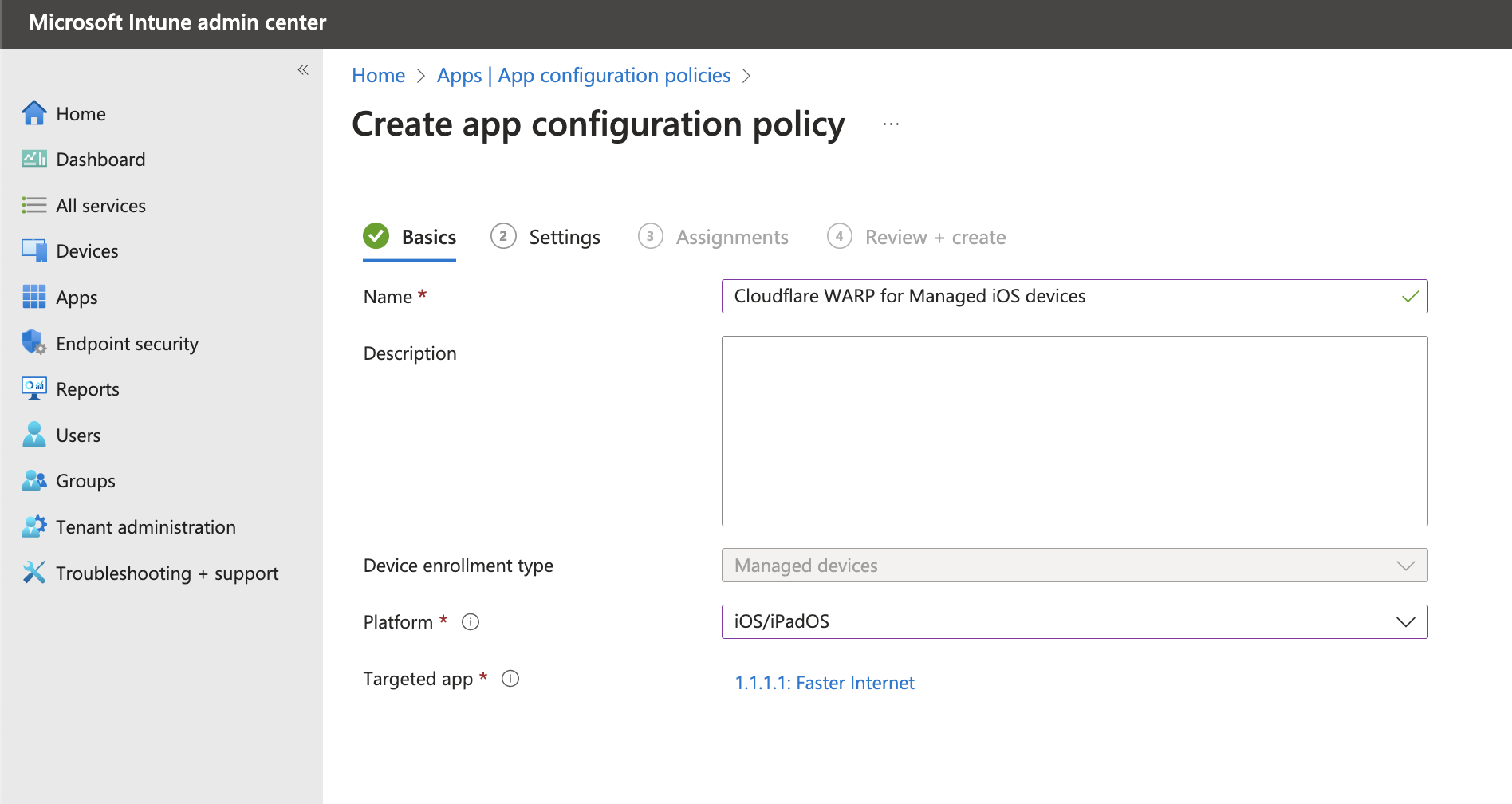
Task: Open the 1.1.1.1: Faster Internet link
Action: [x=824, y=683]
